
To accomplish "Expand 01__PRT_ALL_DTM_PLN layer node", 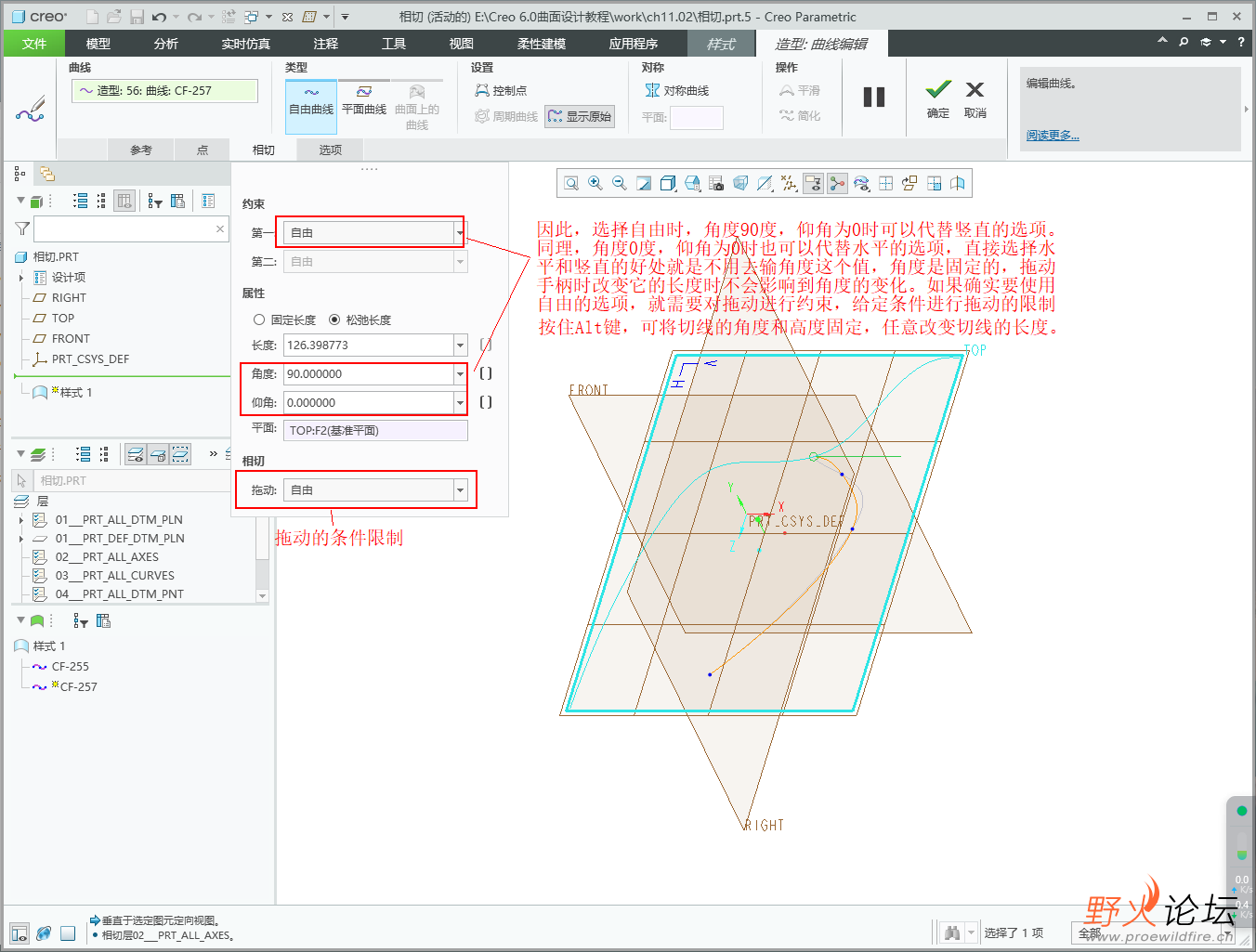I will click(21, 520).
